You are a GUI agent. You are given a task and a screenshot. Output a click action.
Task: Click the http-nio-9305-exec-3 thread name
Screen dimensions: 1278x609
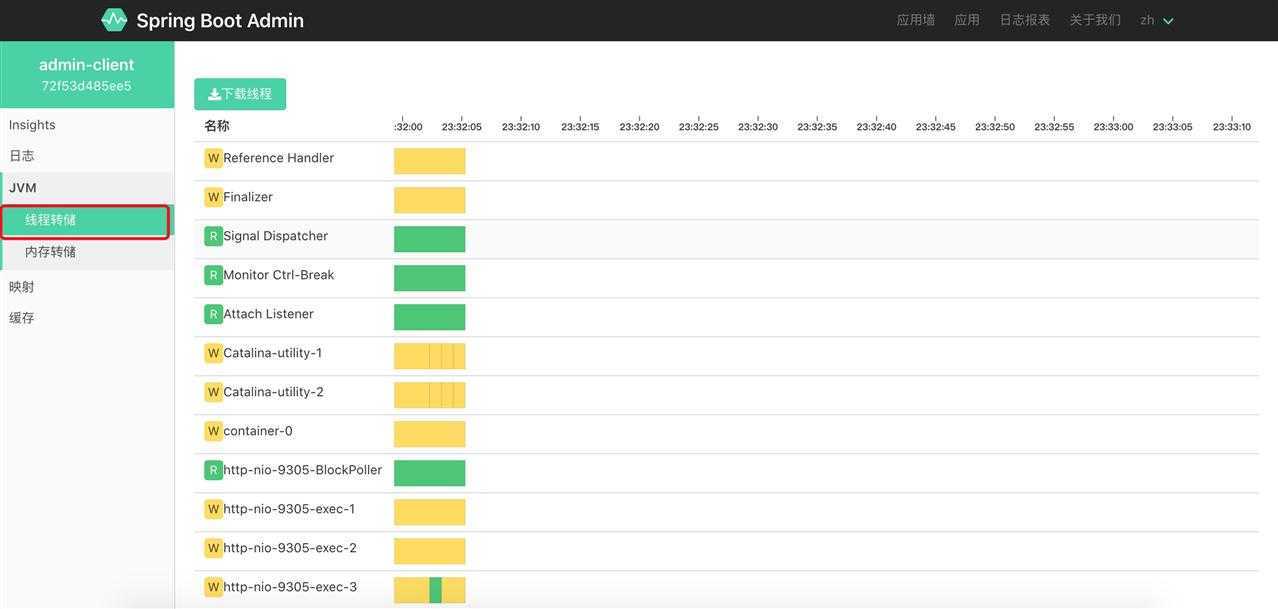pyautogui.click(x=290, y=587)
